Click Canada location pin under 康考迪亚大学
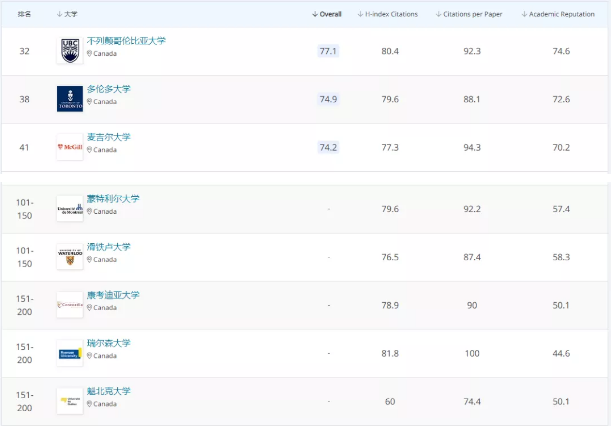 point(89,308)
